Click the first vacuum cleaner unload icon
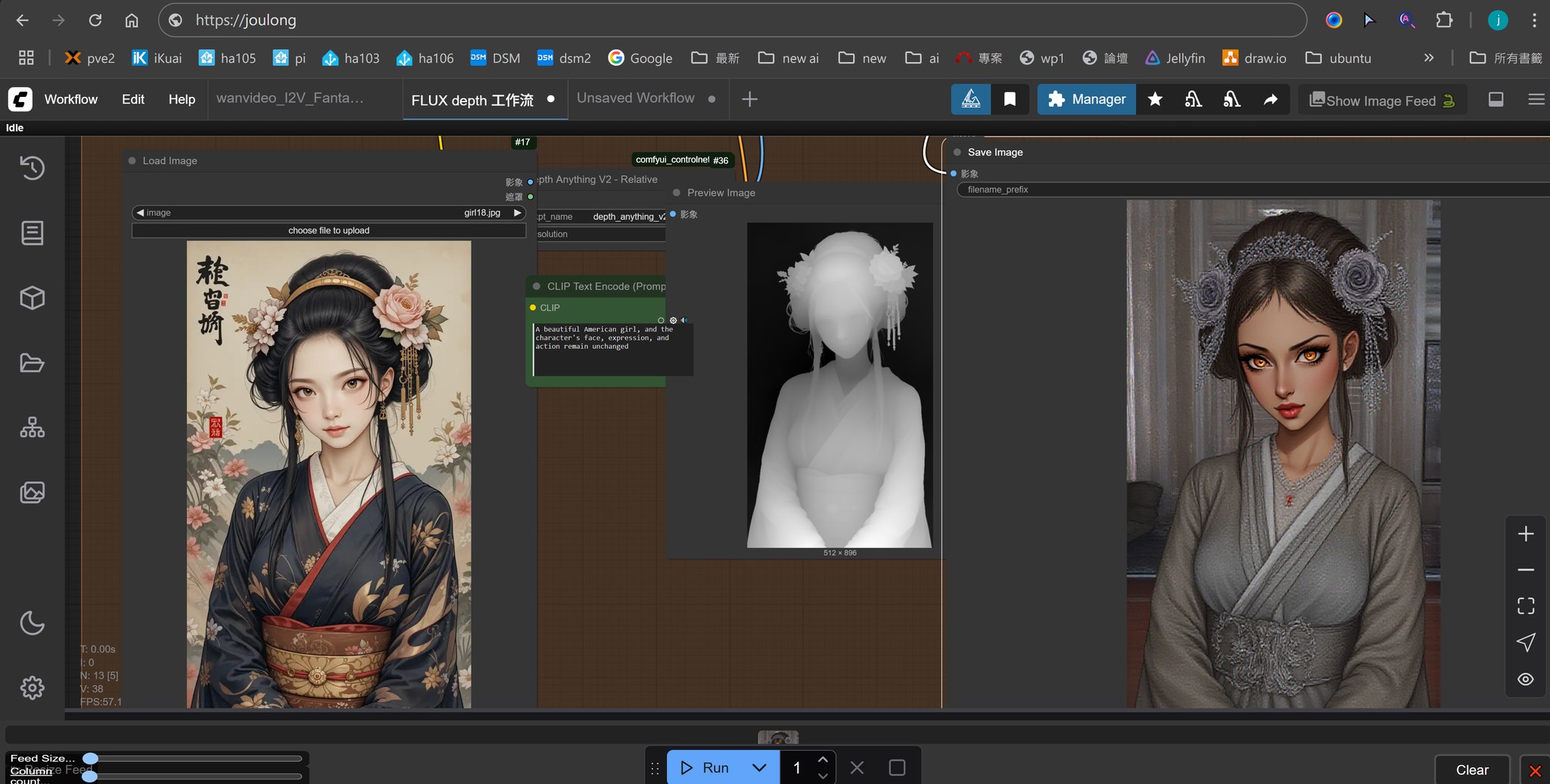 click(1194, 99)
